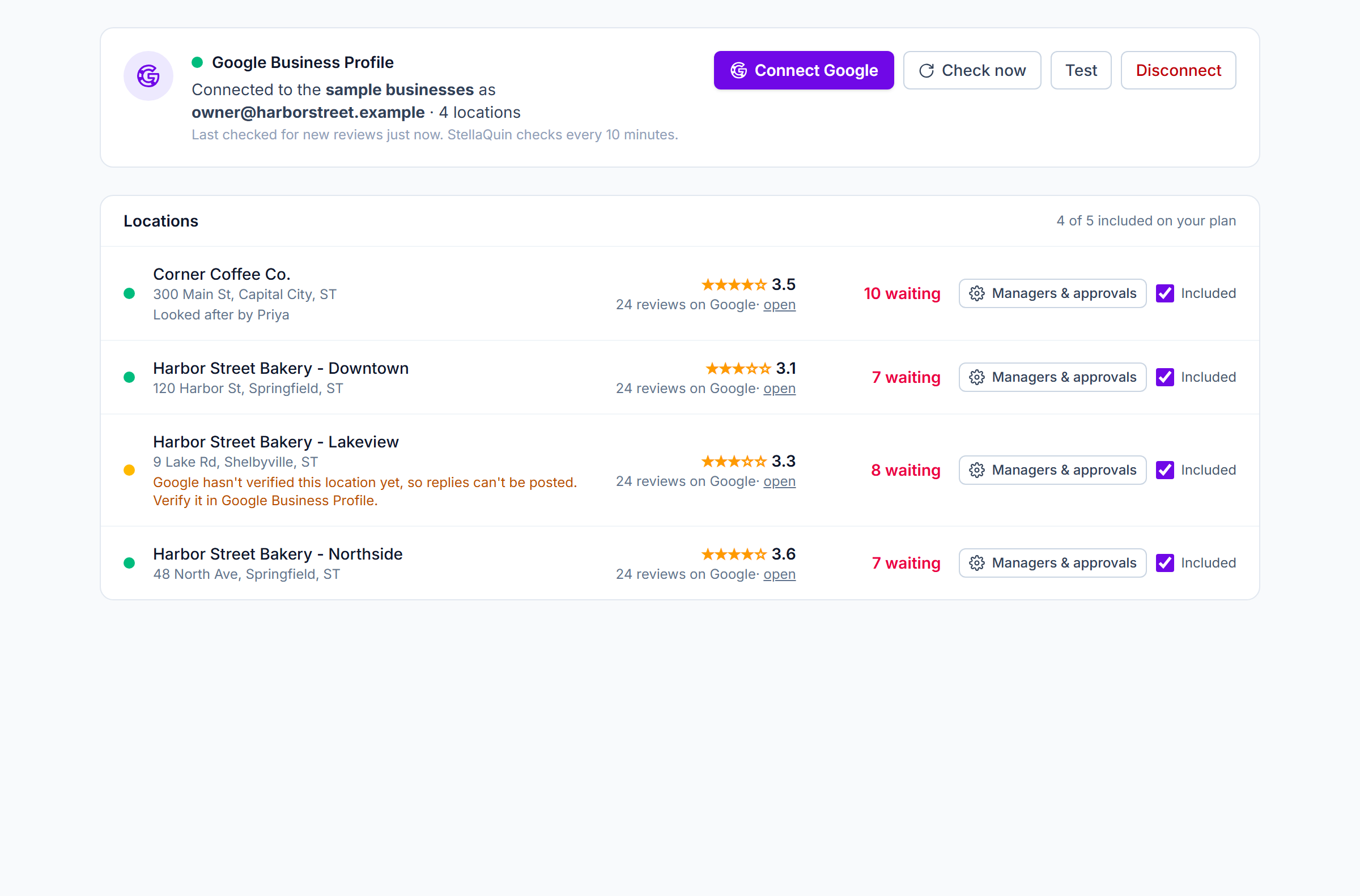Open Managers & approvals for Lakeview bakery
The width and height of the screenshot is (1360, 896).
(x=1052, y=470)
